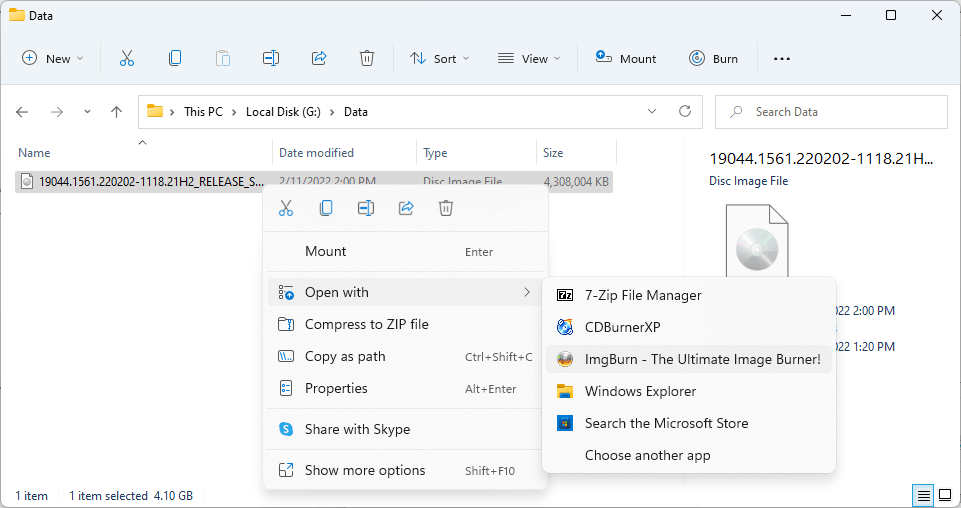Click the Delete trash icon in the toolbar
The height and width of the screenshot is (508, 961).
point(367,58)
